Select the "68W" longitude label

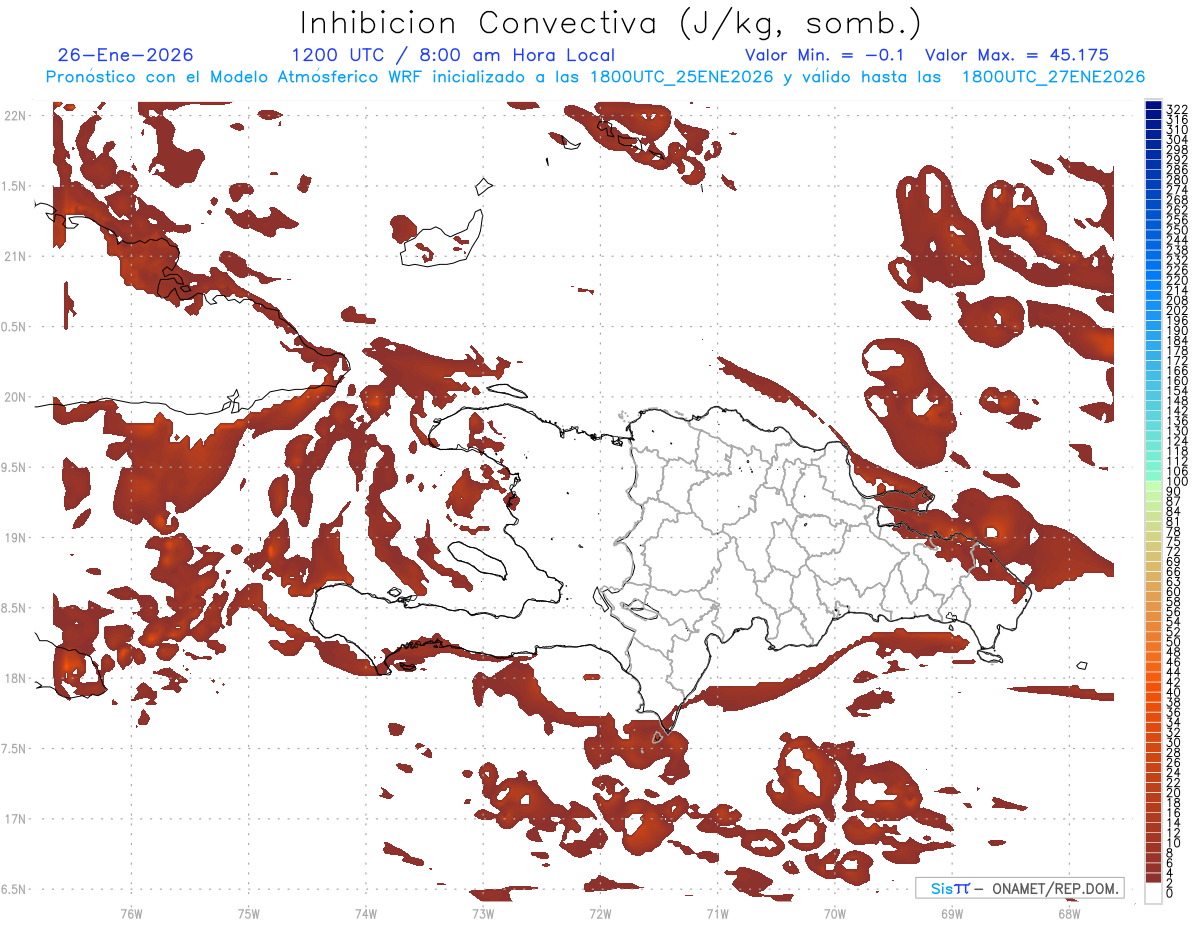[x=1069, y=913]
